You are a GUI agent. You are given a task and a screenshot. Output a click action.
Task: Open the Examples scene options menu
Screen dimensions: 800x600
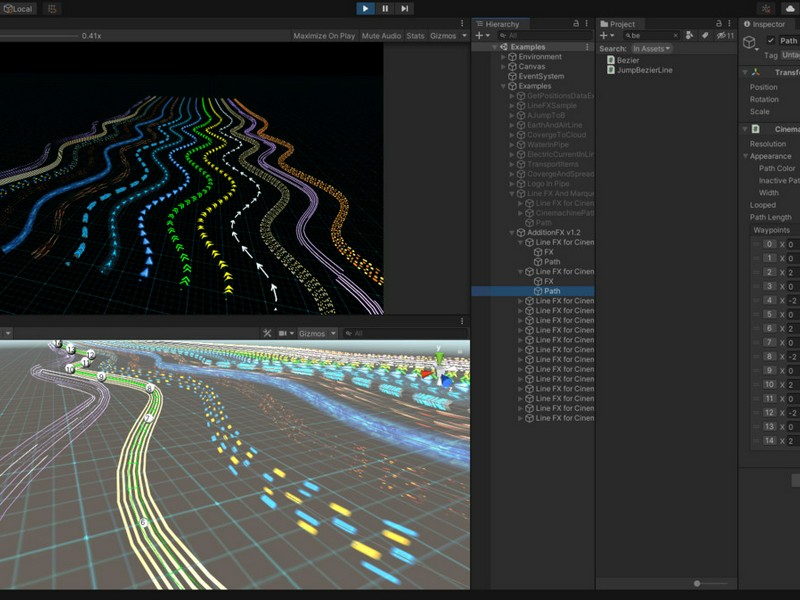pos(587,46)
